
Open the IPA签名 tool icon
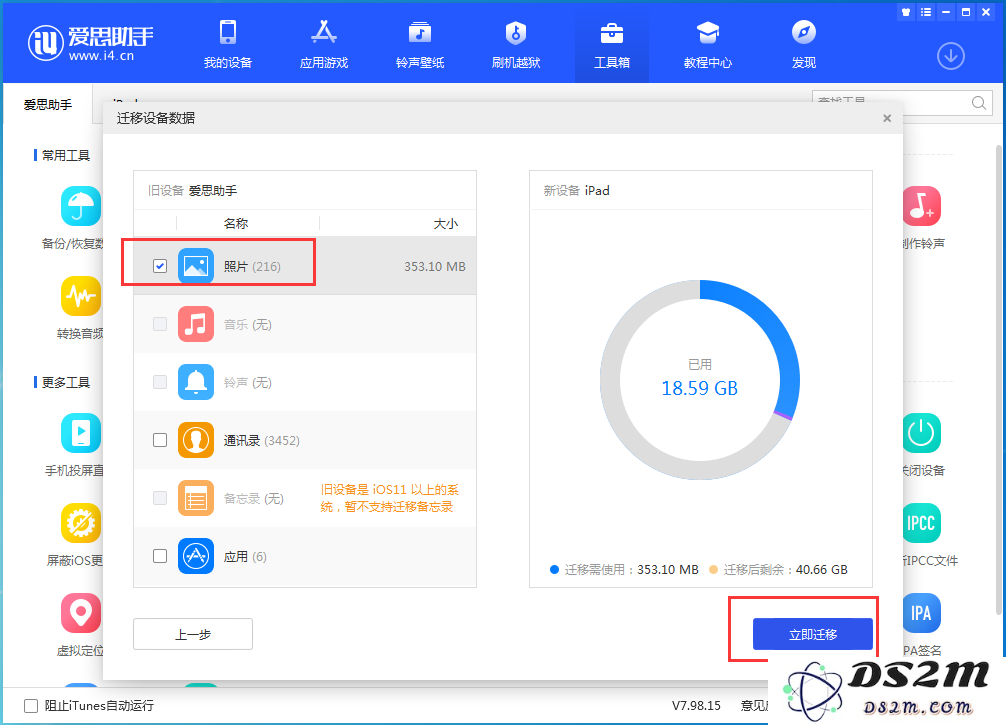[x=922, y=613]
